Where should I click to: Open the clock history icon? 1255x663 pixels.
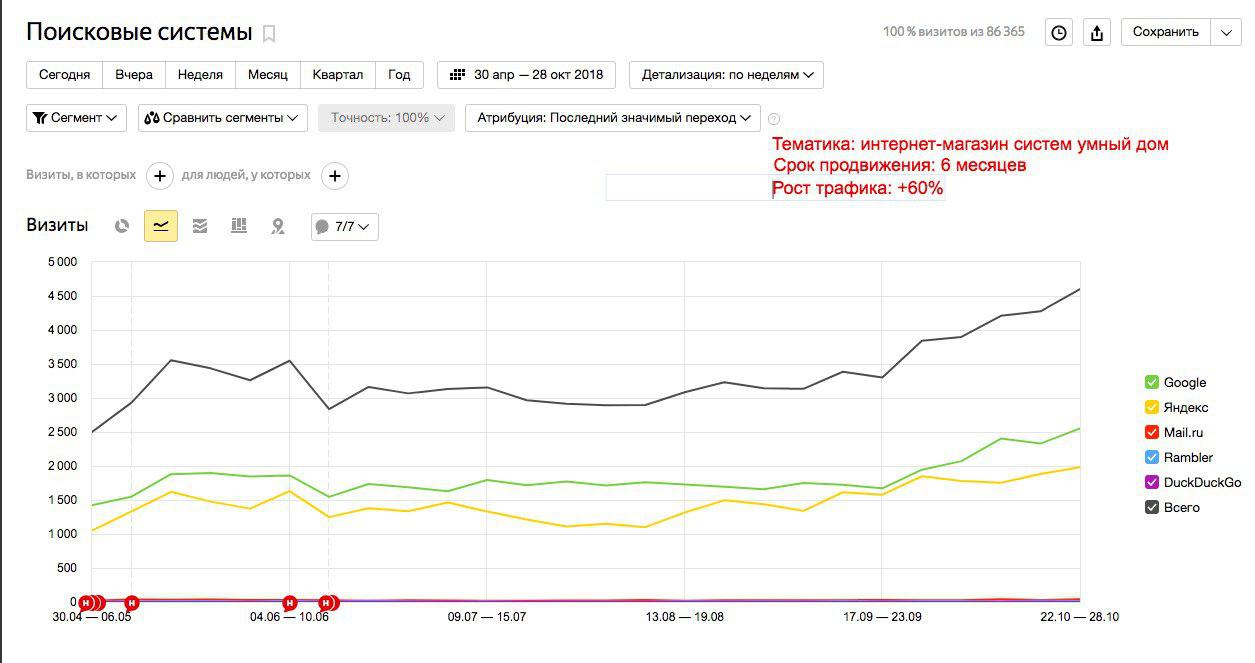pos(1058,32)
